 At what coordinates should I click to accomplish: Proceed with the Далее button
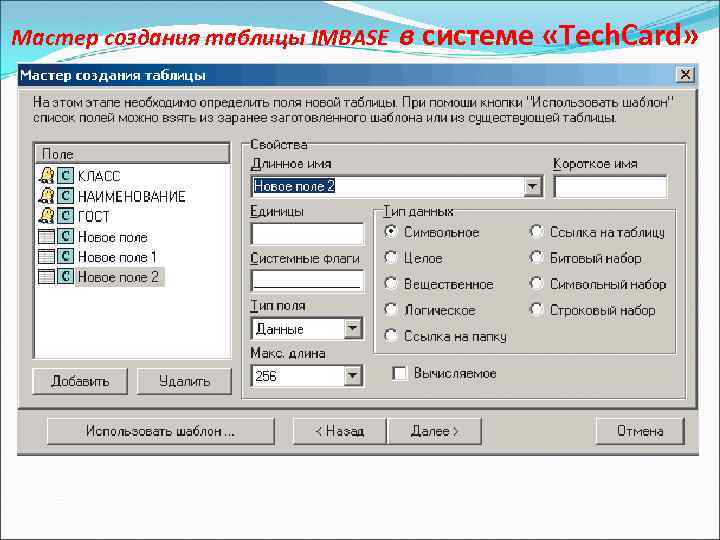coord(434,431)
